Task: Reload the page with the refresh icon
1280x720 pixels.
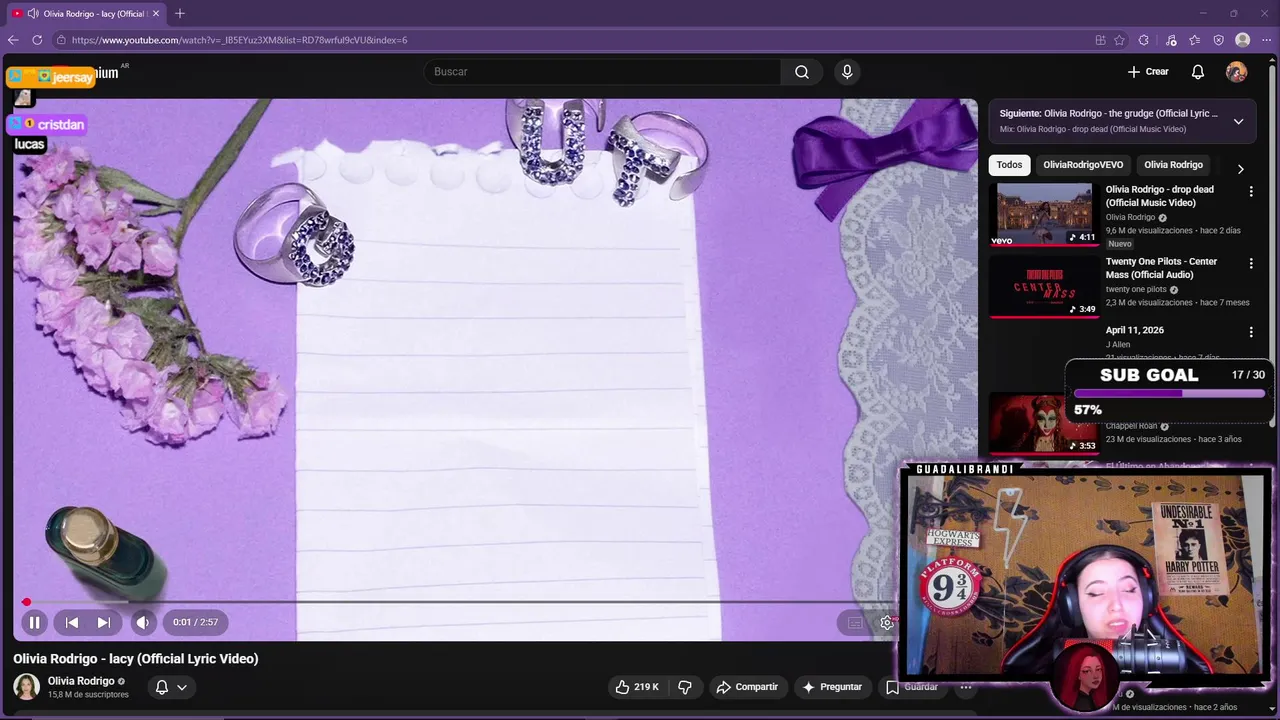Action: 37,40
